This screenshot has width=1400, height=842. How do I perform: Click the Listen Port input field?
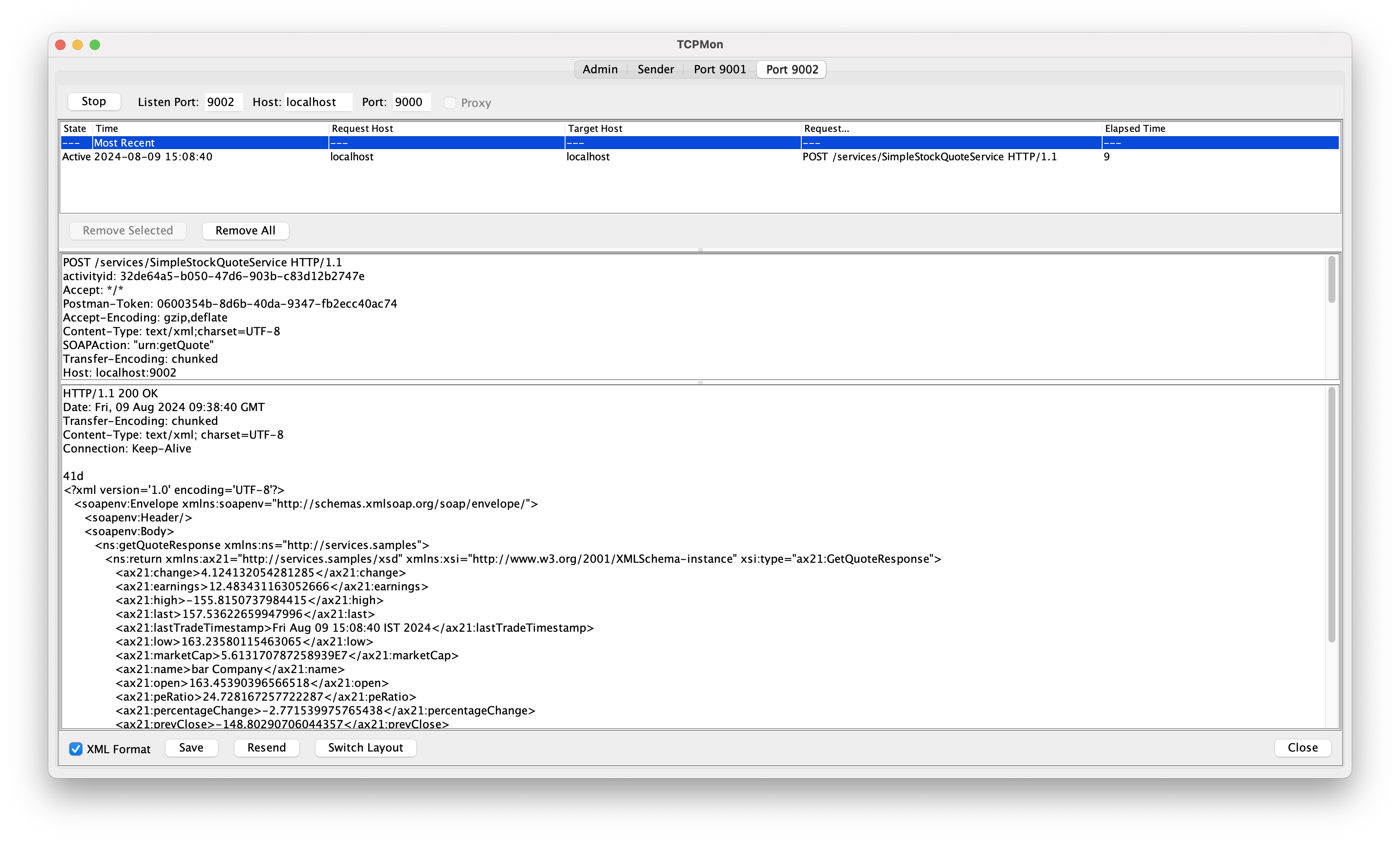click(222, 102)
